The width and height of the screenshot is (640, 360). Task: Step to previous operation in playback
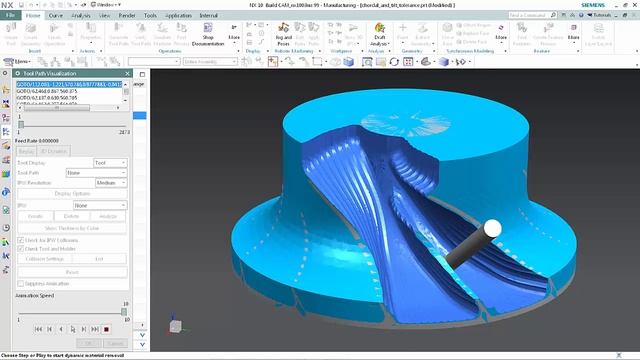(50, 329)
